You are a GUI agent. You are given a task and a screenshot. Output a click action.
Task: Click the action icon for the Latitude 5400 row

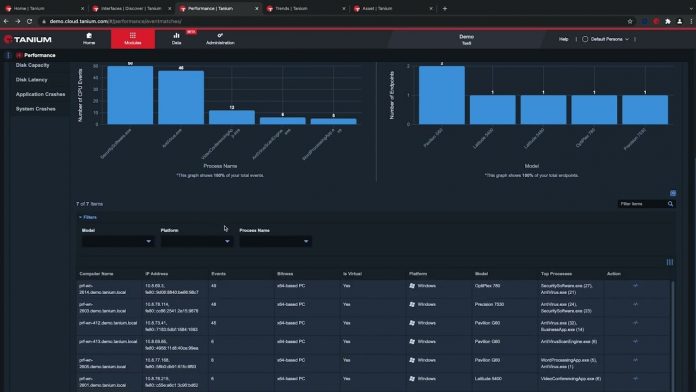point(635,379)
